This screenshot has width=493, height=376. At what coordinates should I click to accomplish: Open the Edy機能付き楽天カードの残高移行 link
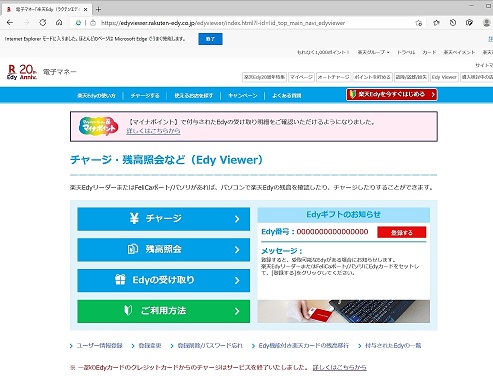tap(304, 346)
